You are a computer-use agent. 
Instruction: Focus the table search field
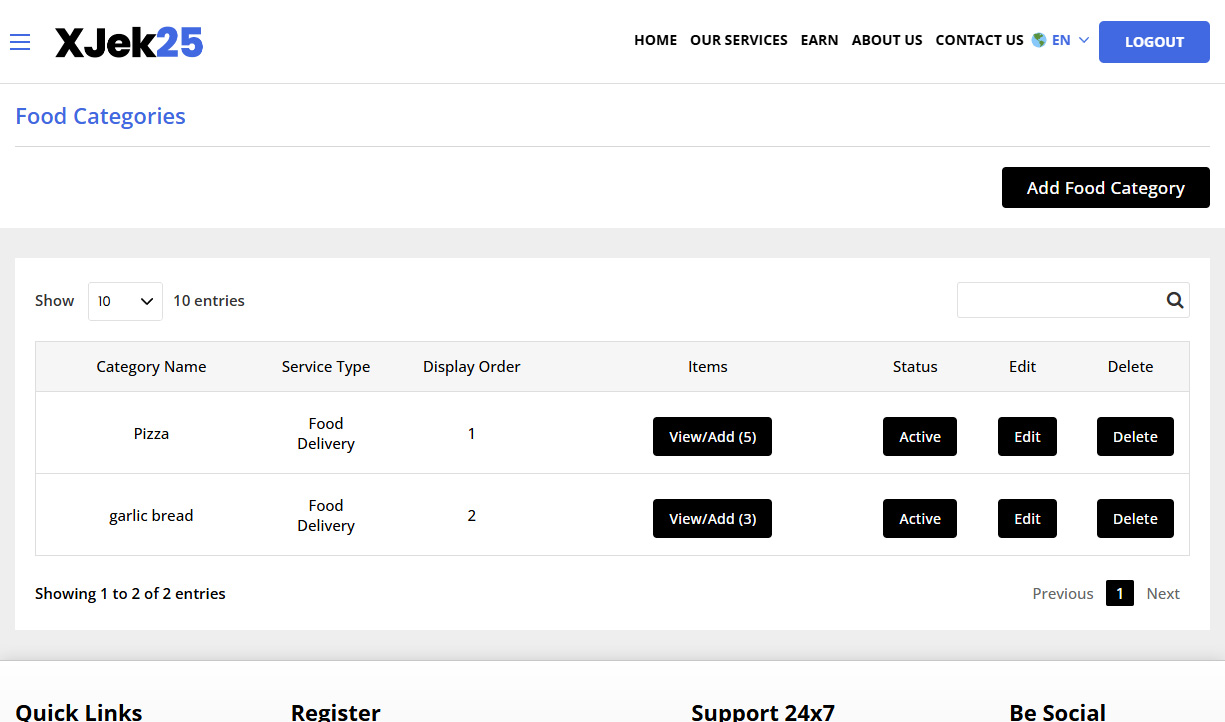click(1058, 300)
